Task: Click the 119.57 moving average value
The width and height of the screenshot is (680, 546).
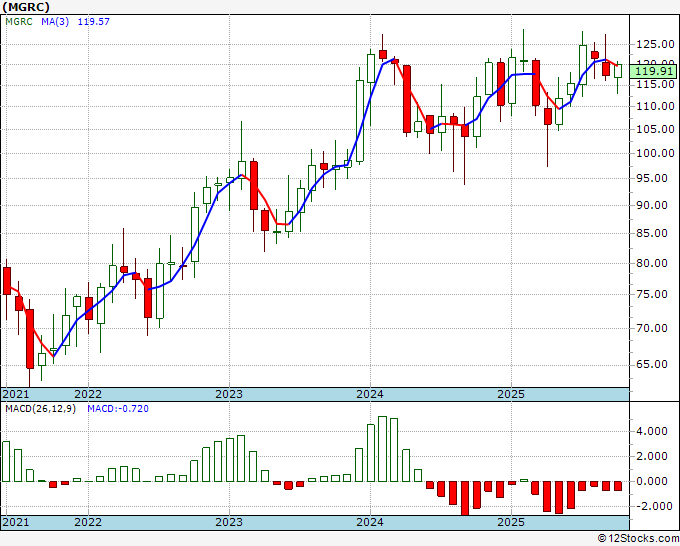Action: [94, 21]
